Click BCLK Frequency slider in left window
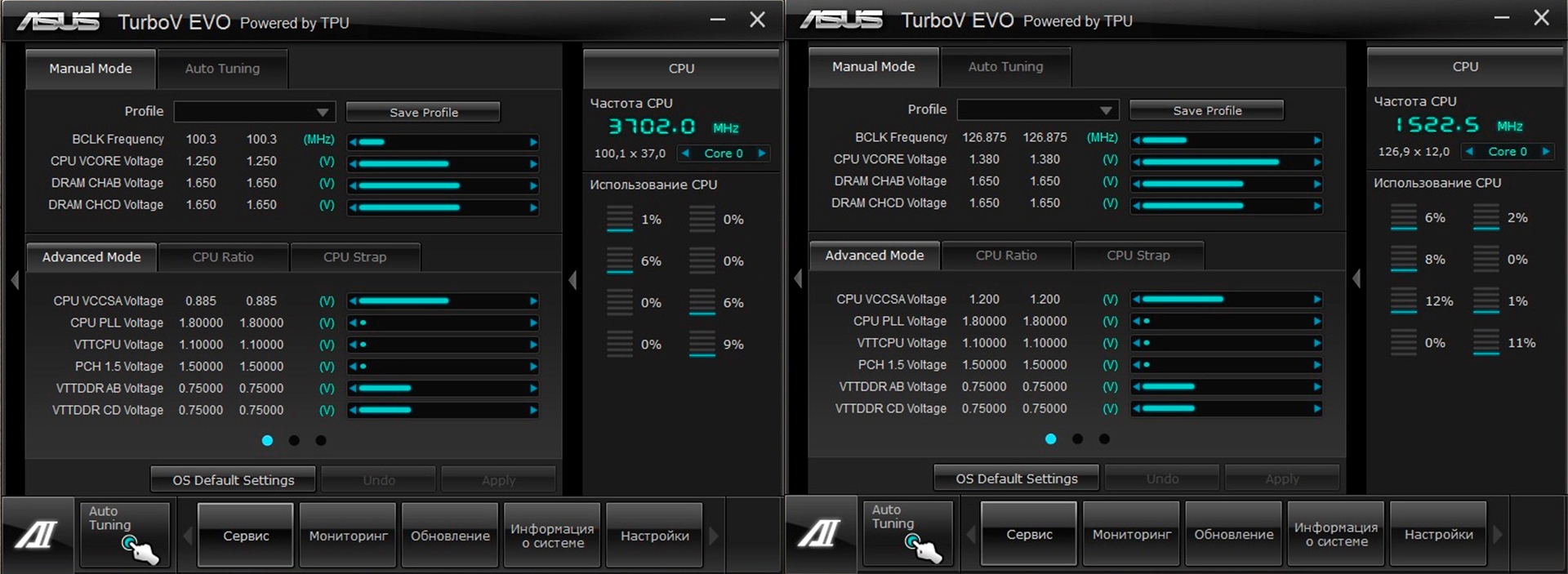Screen dimensions: 1568x574 (443, 142)
